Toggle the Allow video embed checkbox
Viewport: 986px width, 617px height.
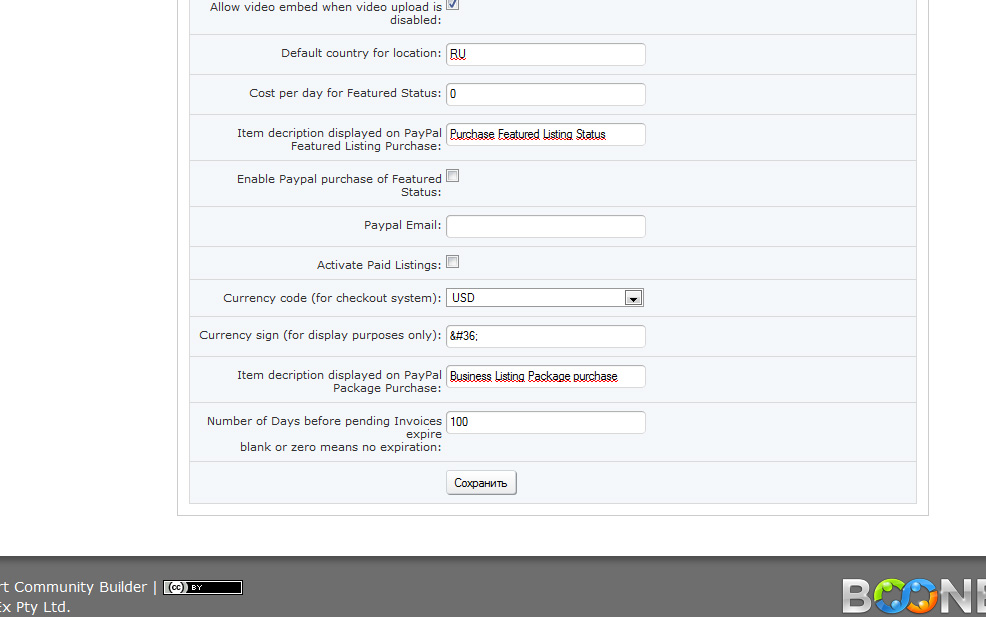click(x=453, y=5)
